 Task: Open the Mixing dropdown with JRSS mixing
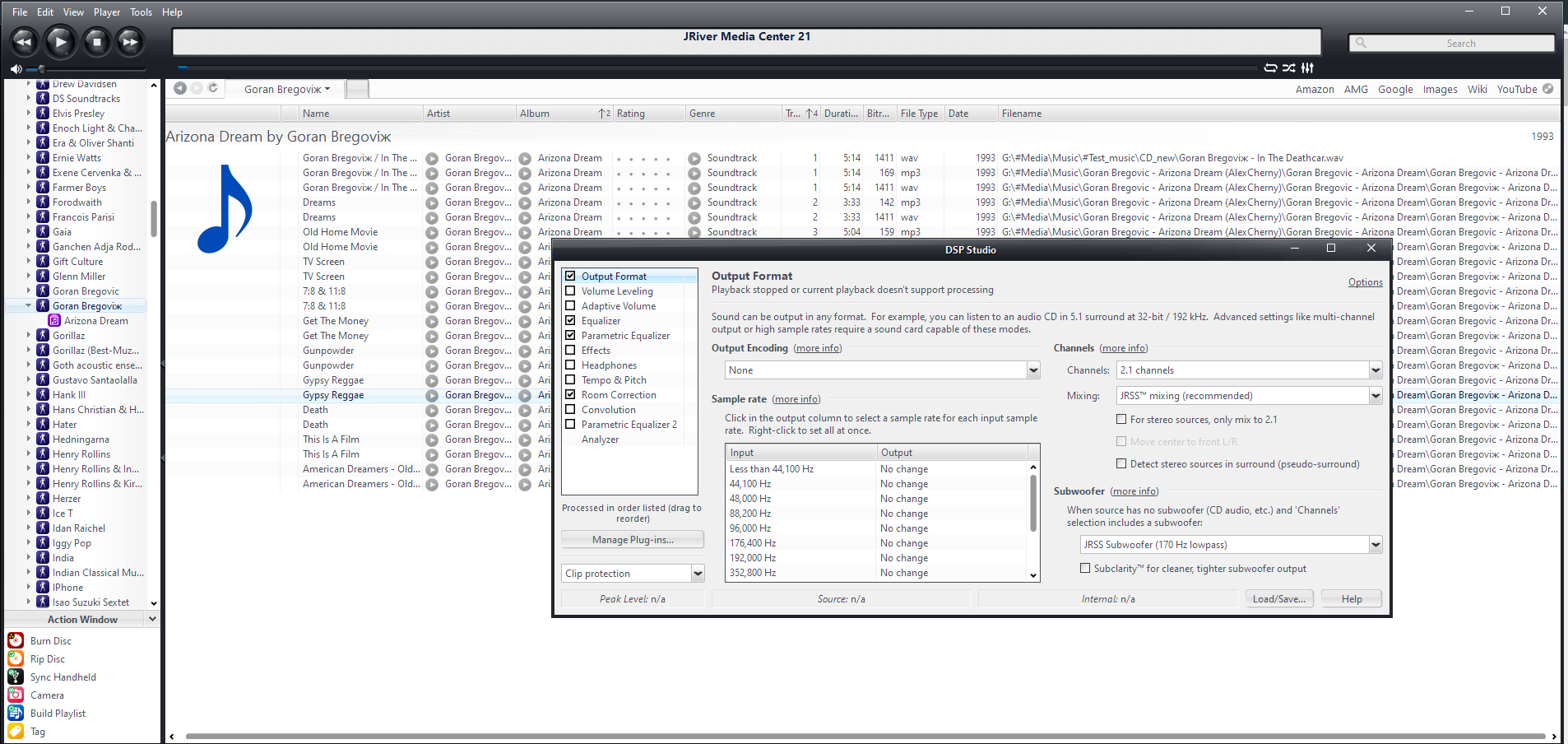(x=1249, y=396)
